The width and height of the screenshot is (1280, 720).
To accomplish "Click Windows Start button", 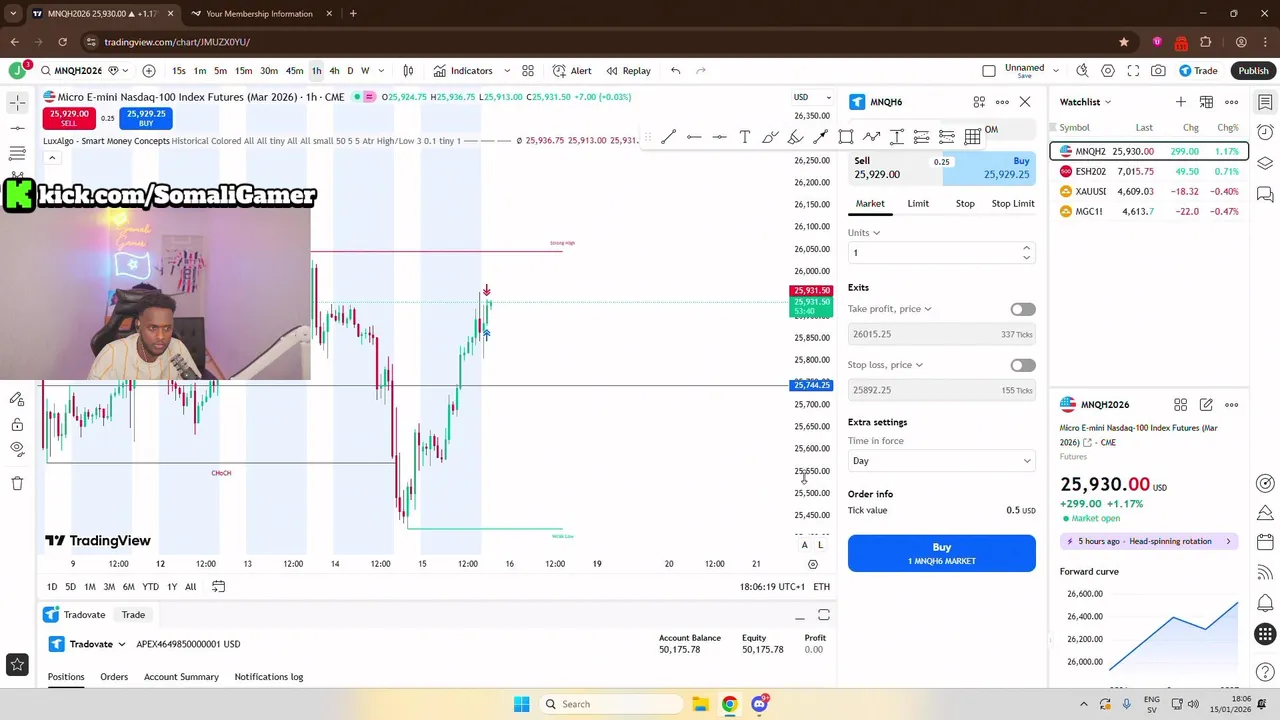I will 521,704.
